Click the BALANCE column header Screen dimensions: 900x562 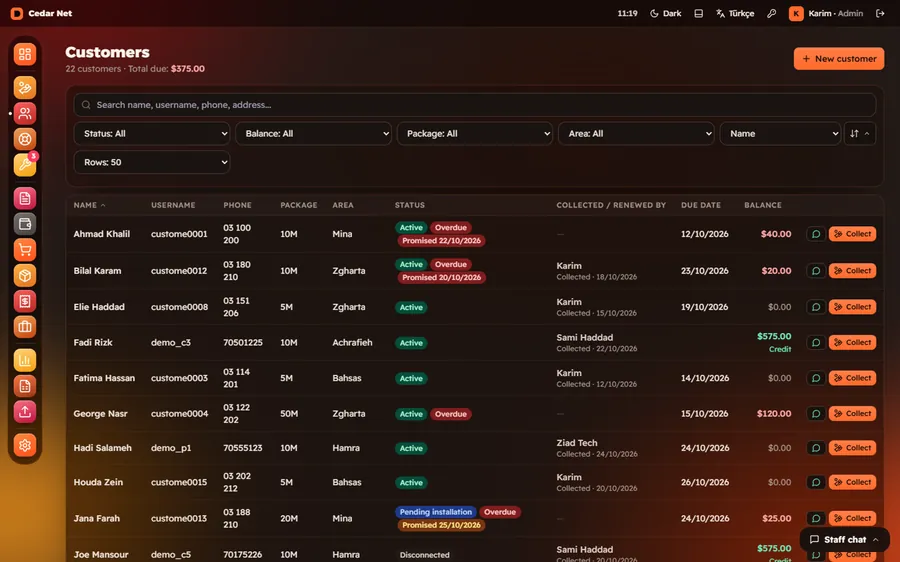coord(763,205)
